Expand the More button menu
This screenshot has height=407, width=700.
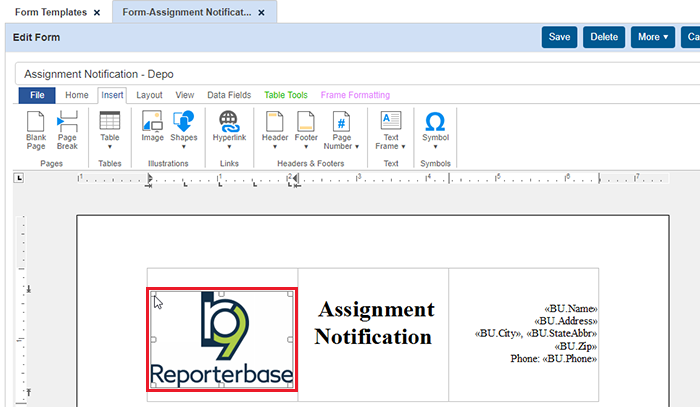click(652, 37)
